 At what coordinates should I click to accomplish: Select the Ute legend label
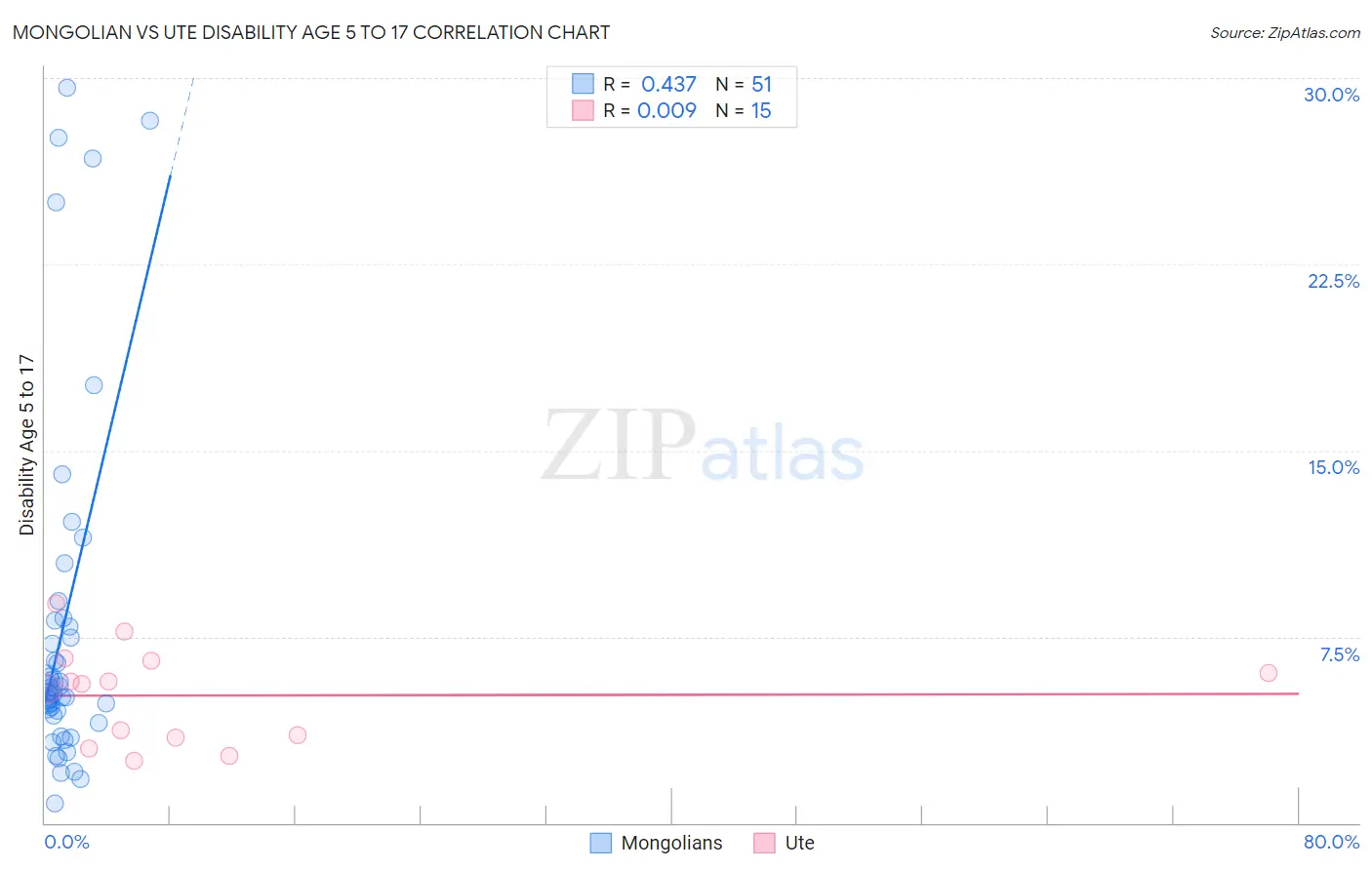point(799,843)
